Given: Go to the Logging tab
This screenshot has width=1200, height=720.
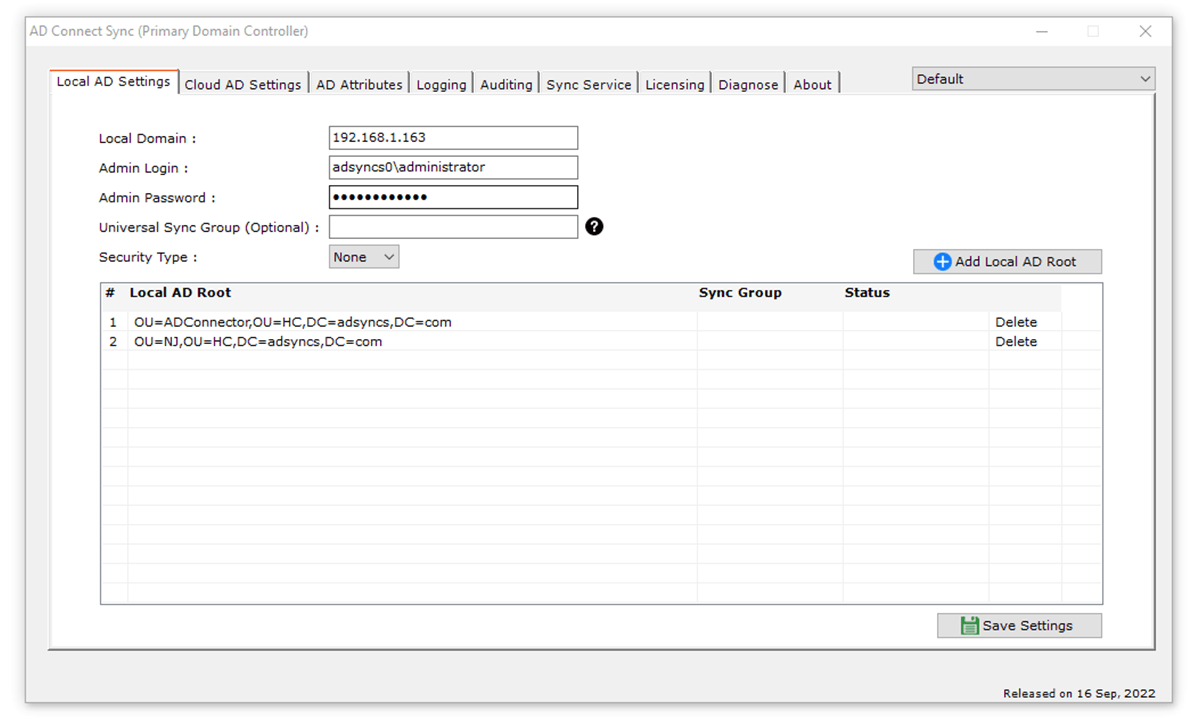Looking at the screenshot, I should 441,85.
